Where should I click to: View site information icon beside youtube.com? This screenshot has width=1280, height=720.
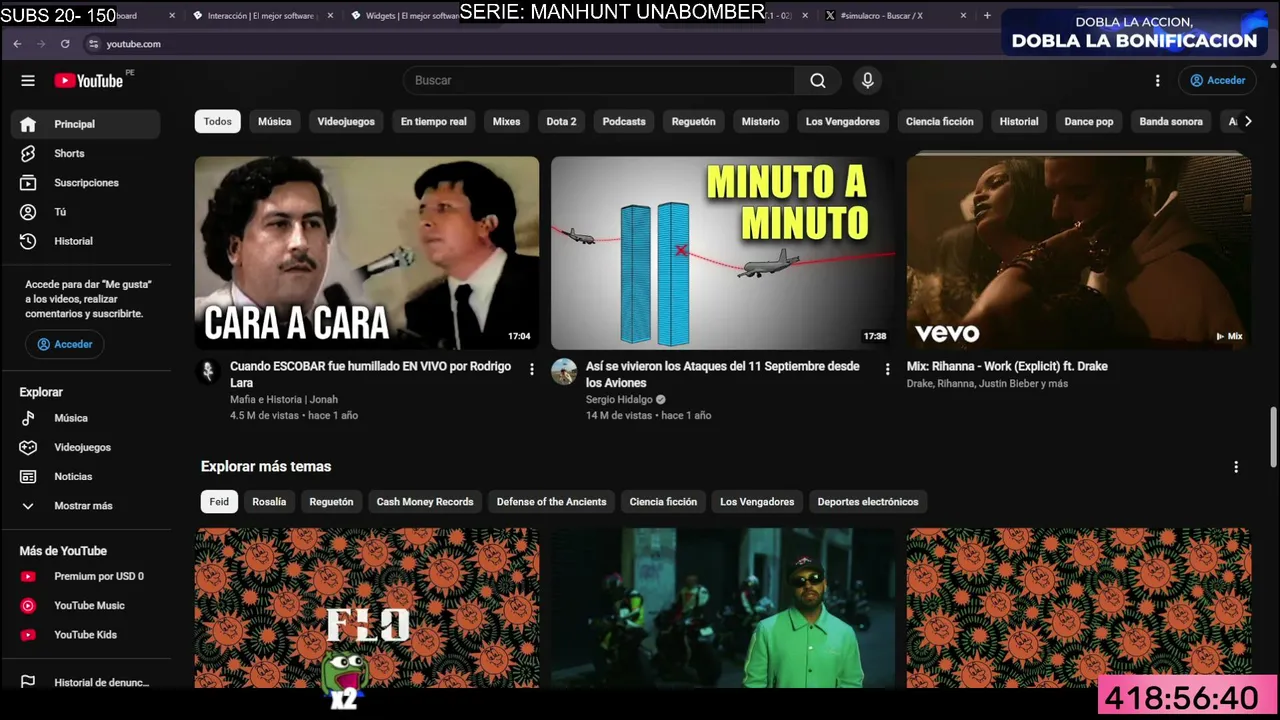tap(93, 44)
